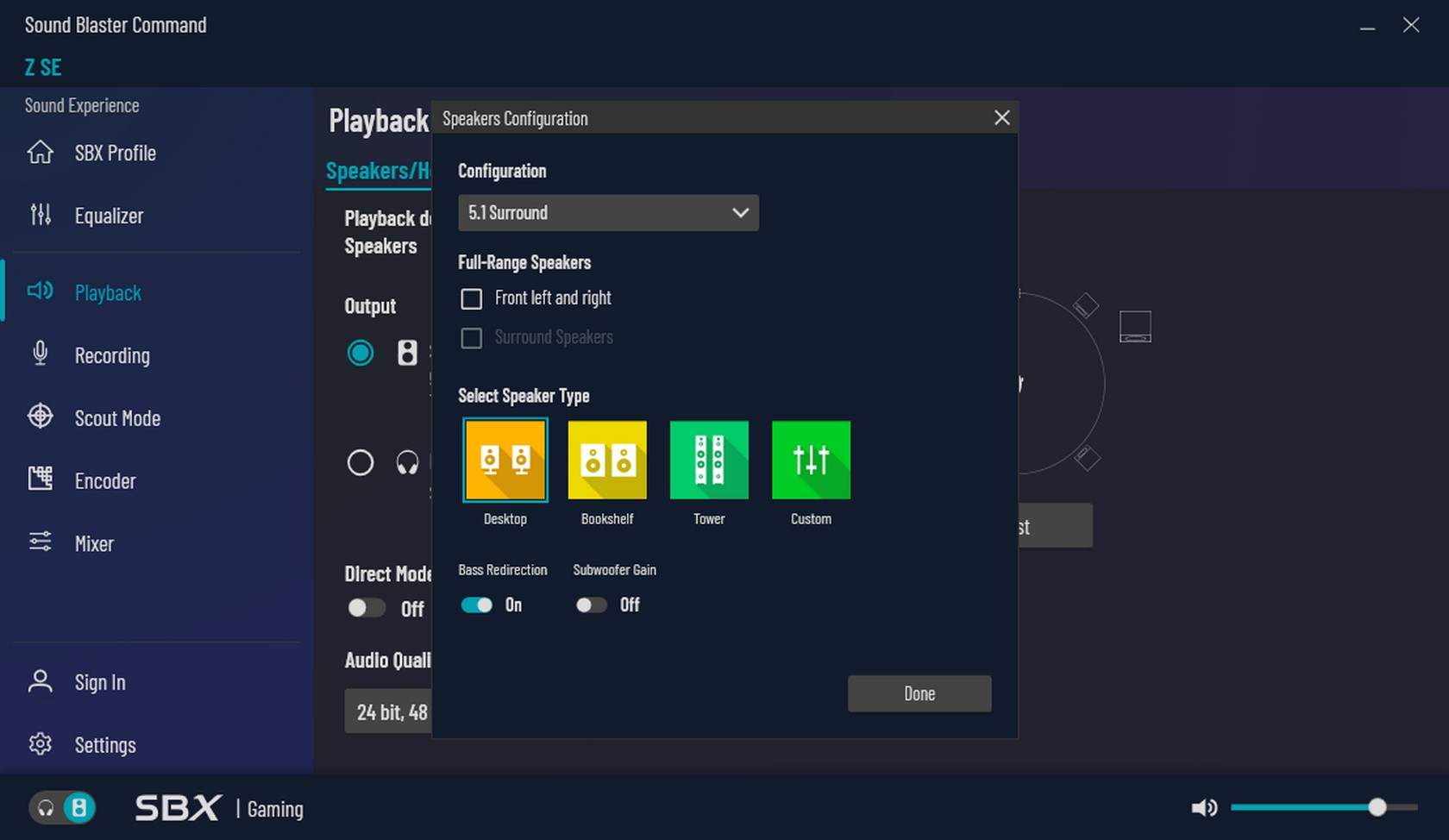
Task: Close the Speakers Configuration dialog
Action: click(x=1001, y=117)
